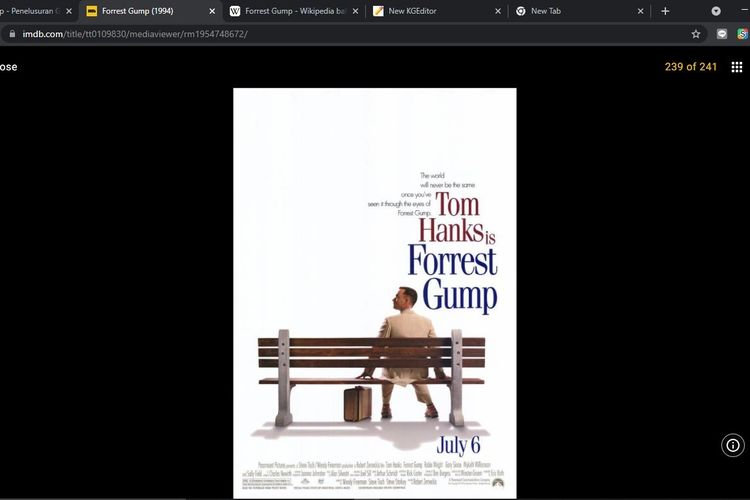Click the imdb.com URL address bar
Image resolution: width=750 pixels, height=500 pixels.
pos(300,33)
